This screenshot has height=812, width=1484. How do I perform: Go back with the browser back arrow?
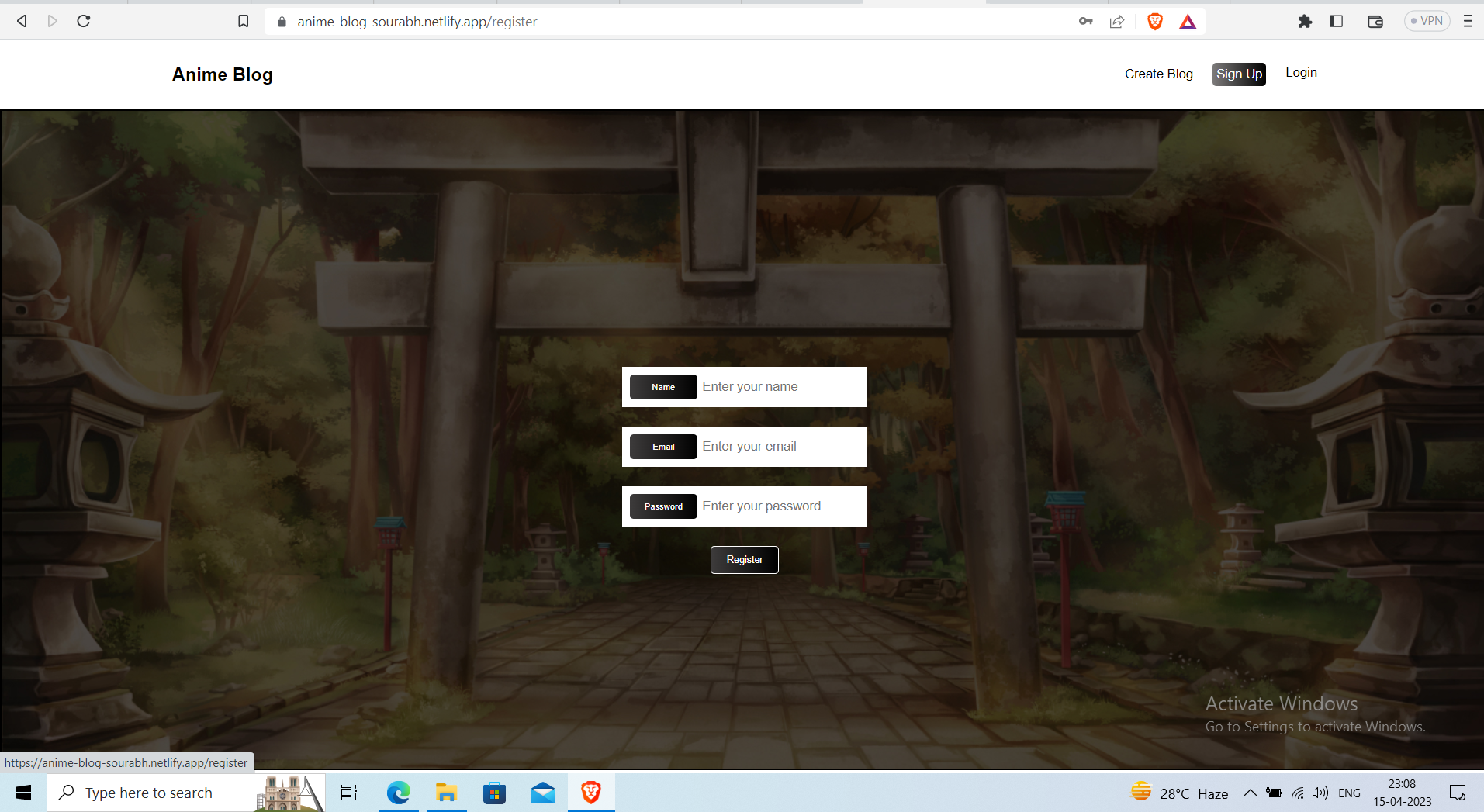point(22,21)
